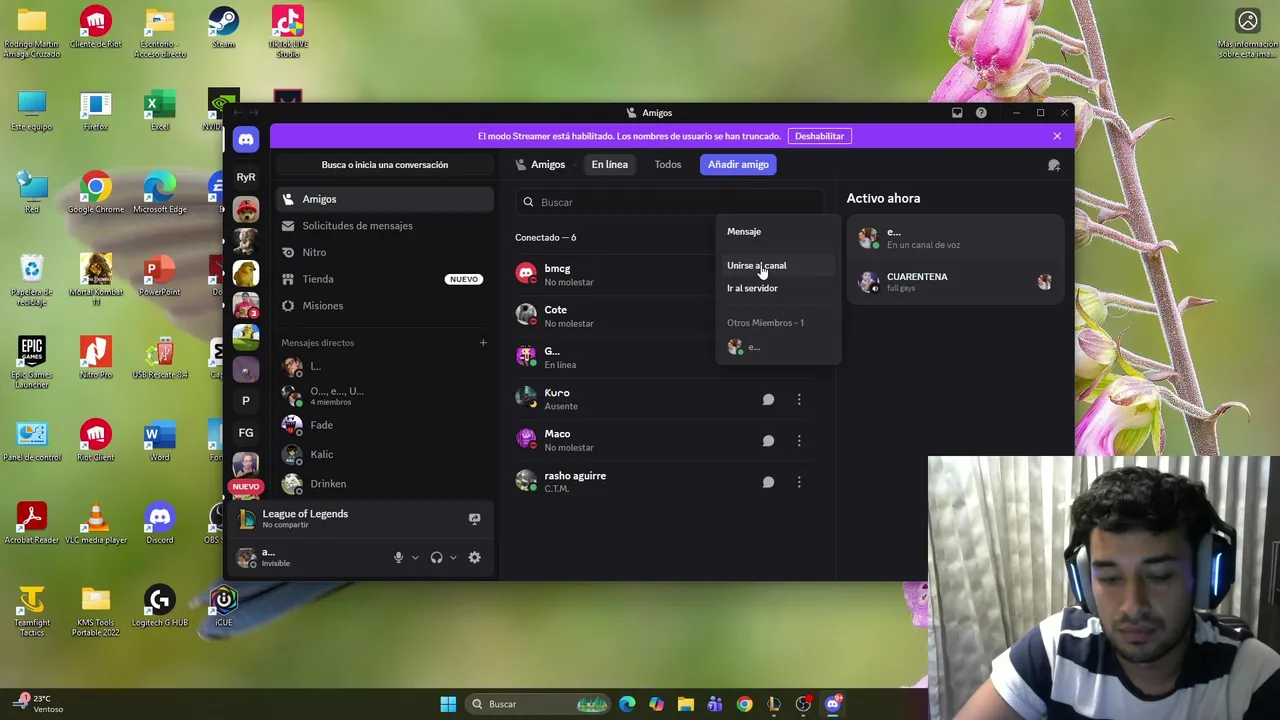Open direct message with Fade
Viewport: 1280px width, 720px height.
(384, 425)
